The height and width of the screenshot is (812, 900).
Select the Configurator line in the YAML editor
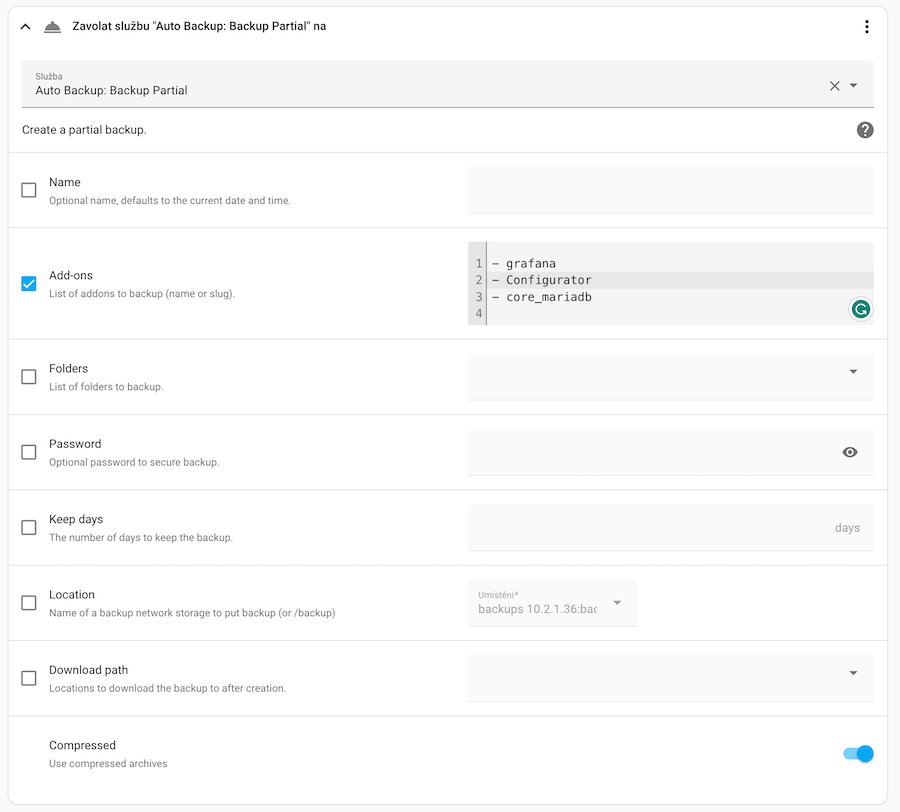pyautogui.click(x=548, y=280)
